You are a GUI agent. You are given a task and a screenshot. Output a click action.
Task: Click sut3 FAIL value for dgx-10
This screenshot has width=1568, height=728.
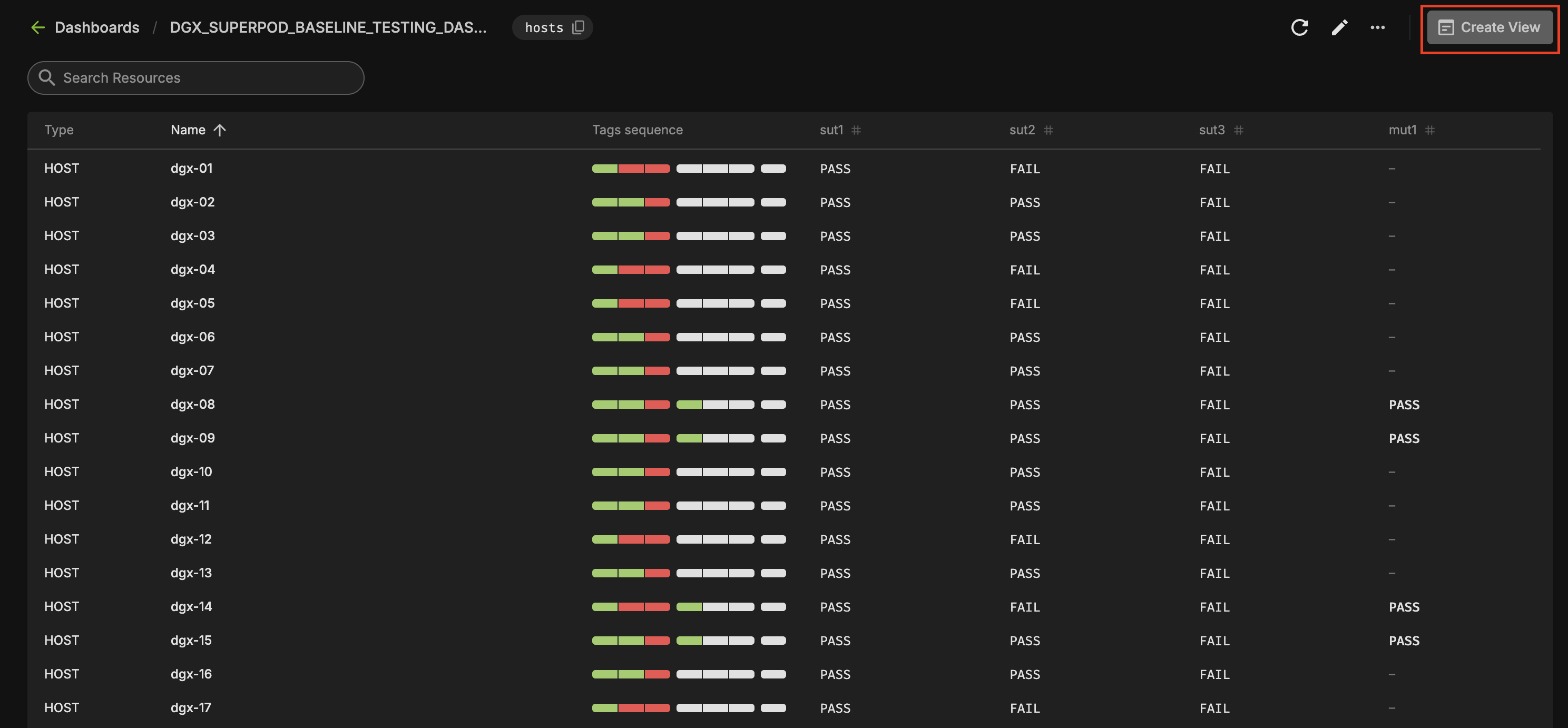1214,472
